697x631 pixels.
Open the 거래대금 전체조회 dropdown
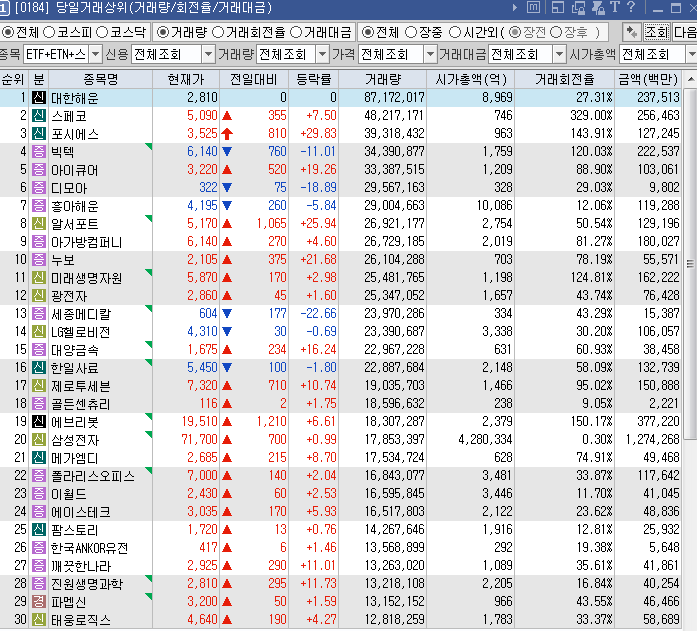[559, 55]
